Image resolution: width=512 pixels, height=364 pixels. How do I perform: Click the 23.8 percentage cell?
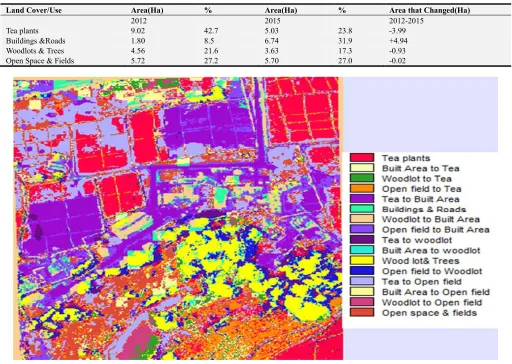click(345, 31)
